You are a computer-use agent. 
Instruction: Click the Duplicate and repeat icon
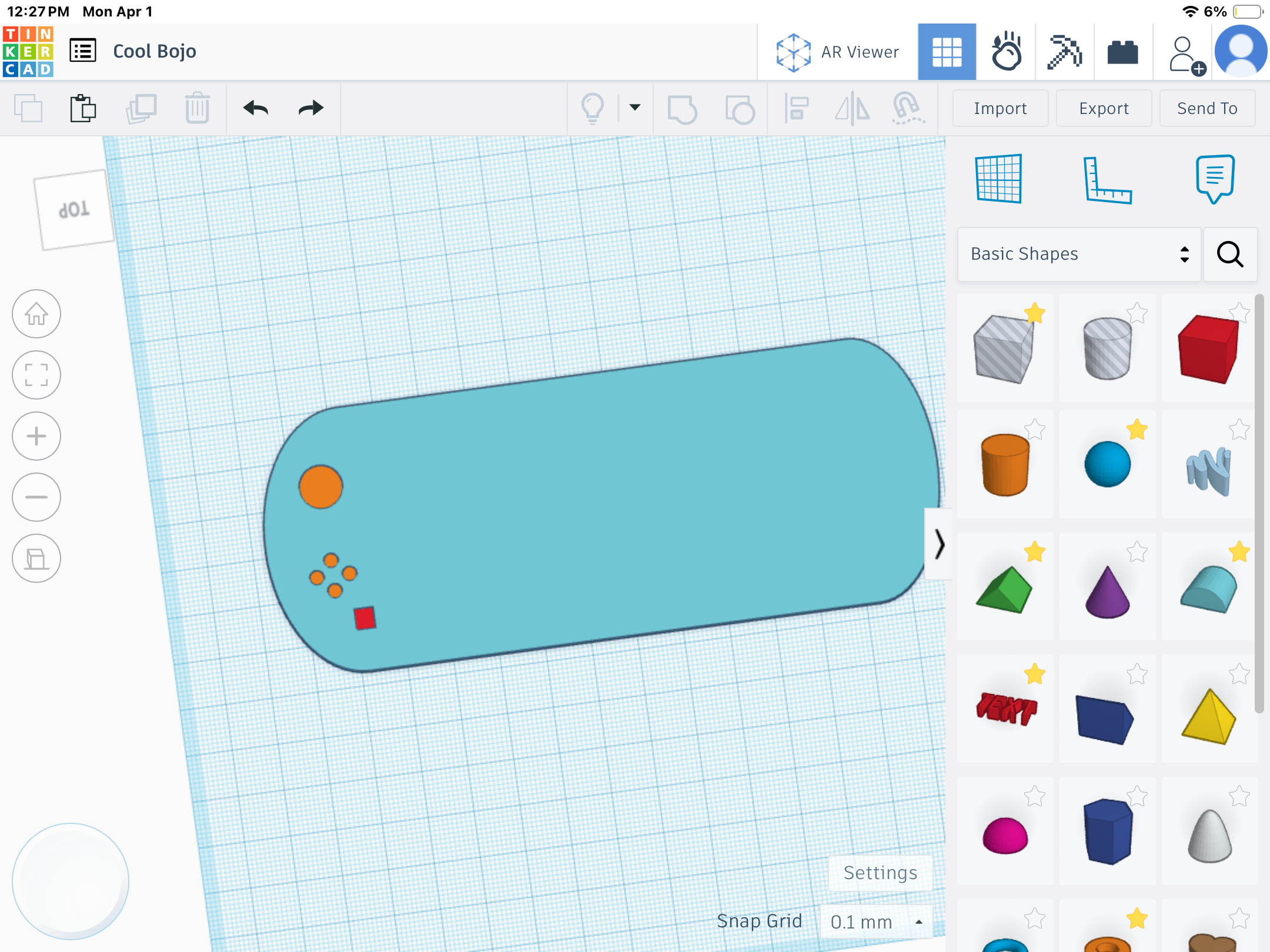click(141, 108)
